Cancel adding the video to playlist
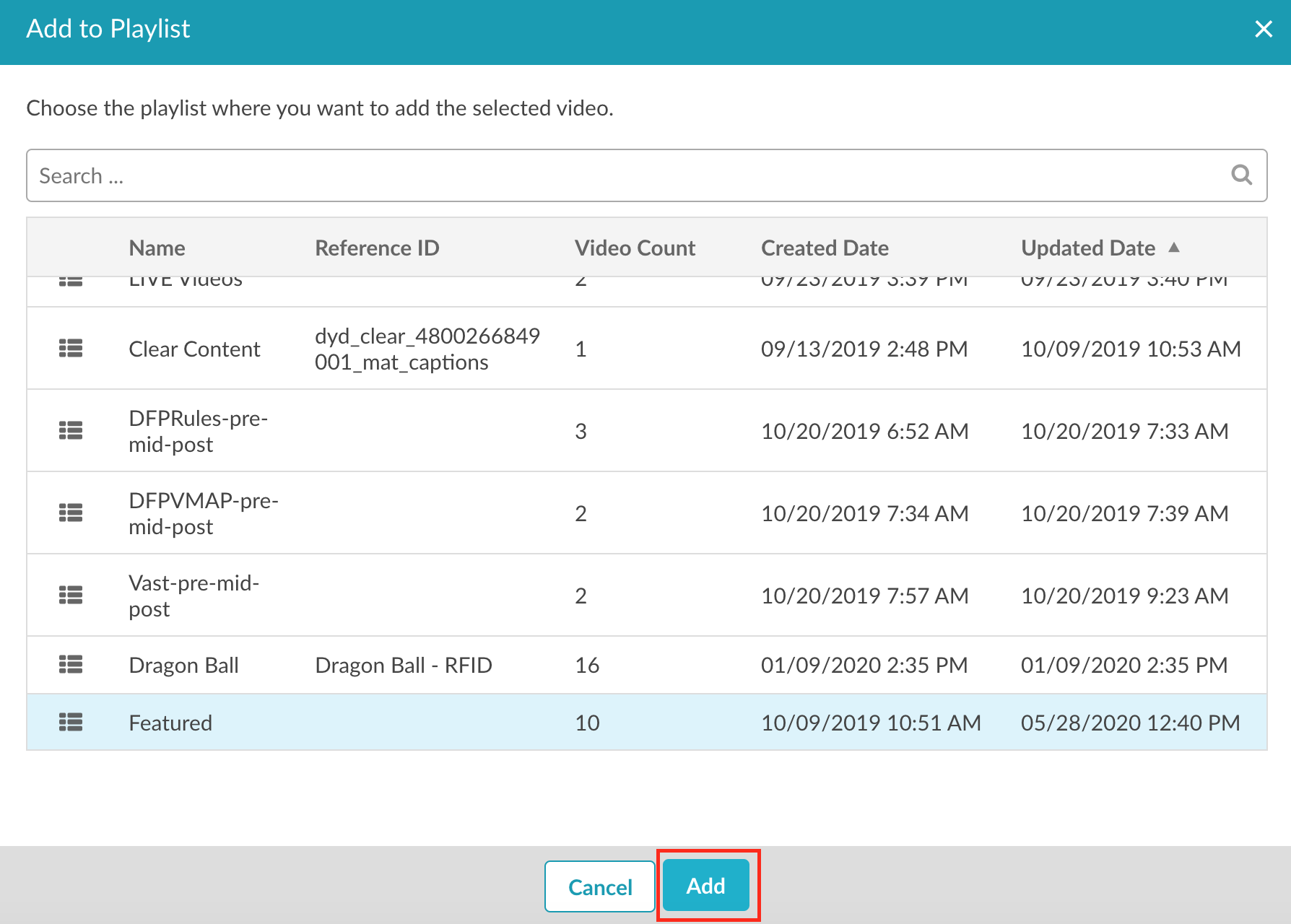The image size is (1291, 924). coord(599,886)
